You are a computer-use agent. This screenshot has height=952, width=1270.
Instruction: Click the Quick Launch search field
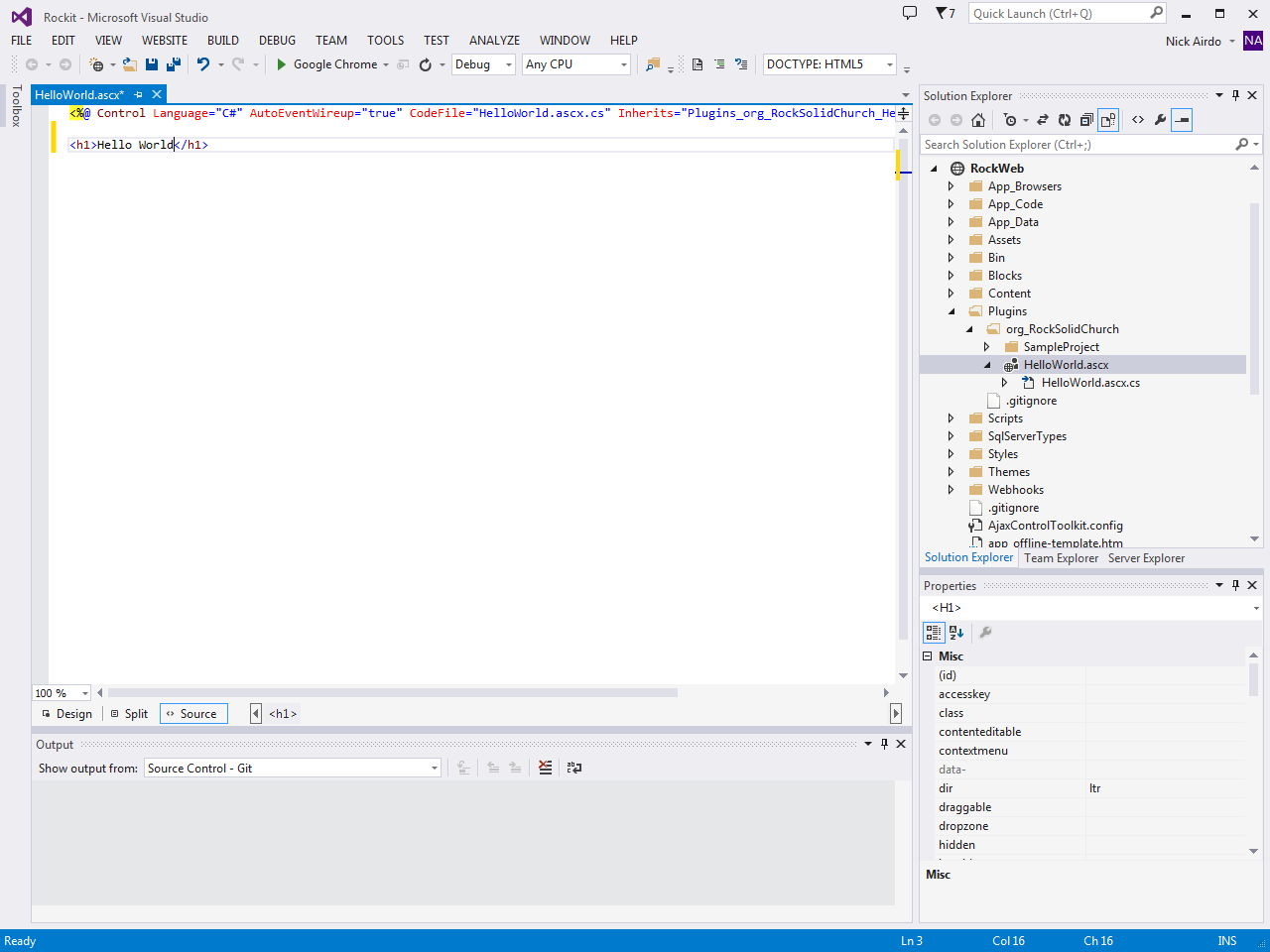[x=1067, y=13]
